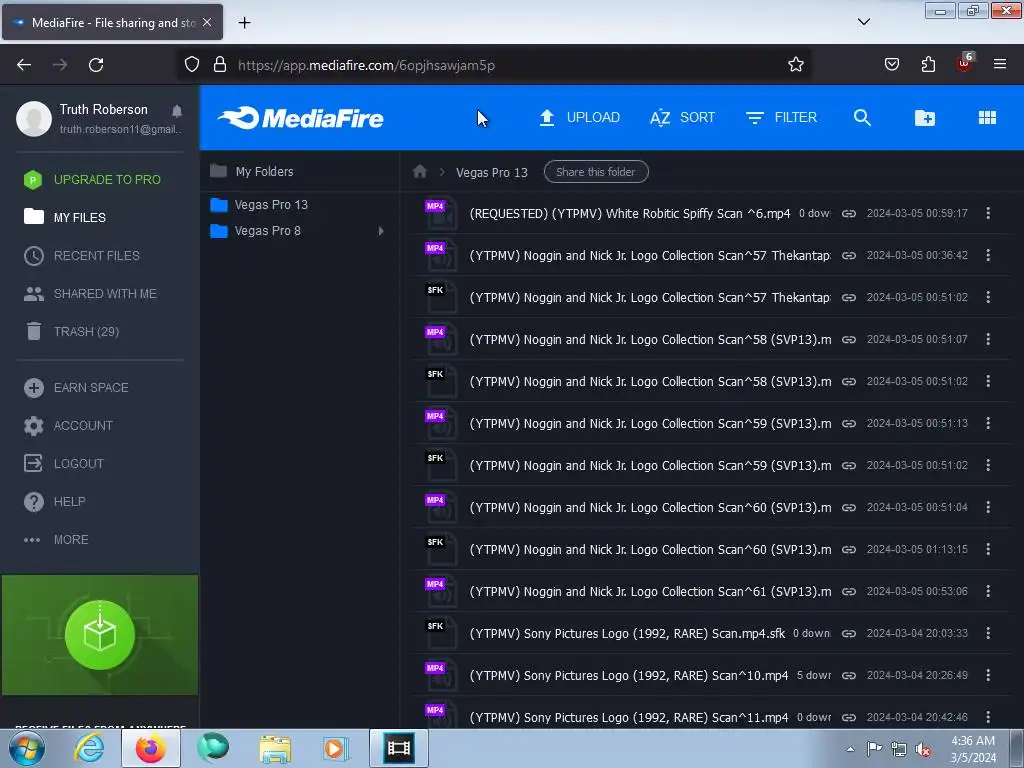Viewport: 1024px width, 768px height.
Task: Save to Pocket icon in toolbar
Action: (x=891, y=65)
